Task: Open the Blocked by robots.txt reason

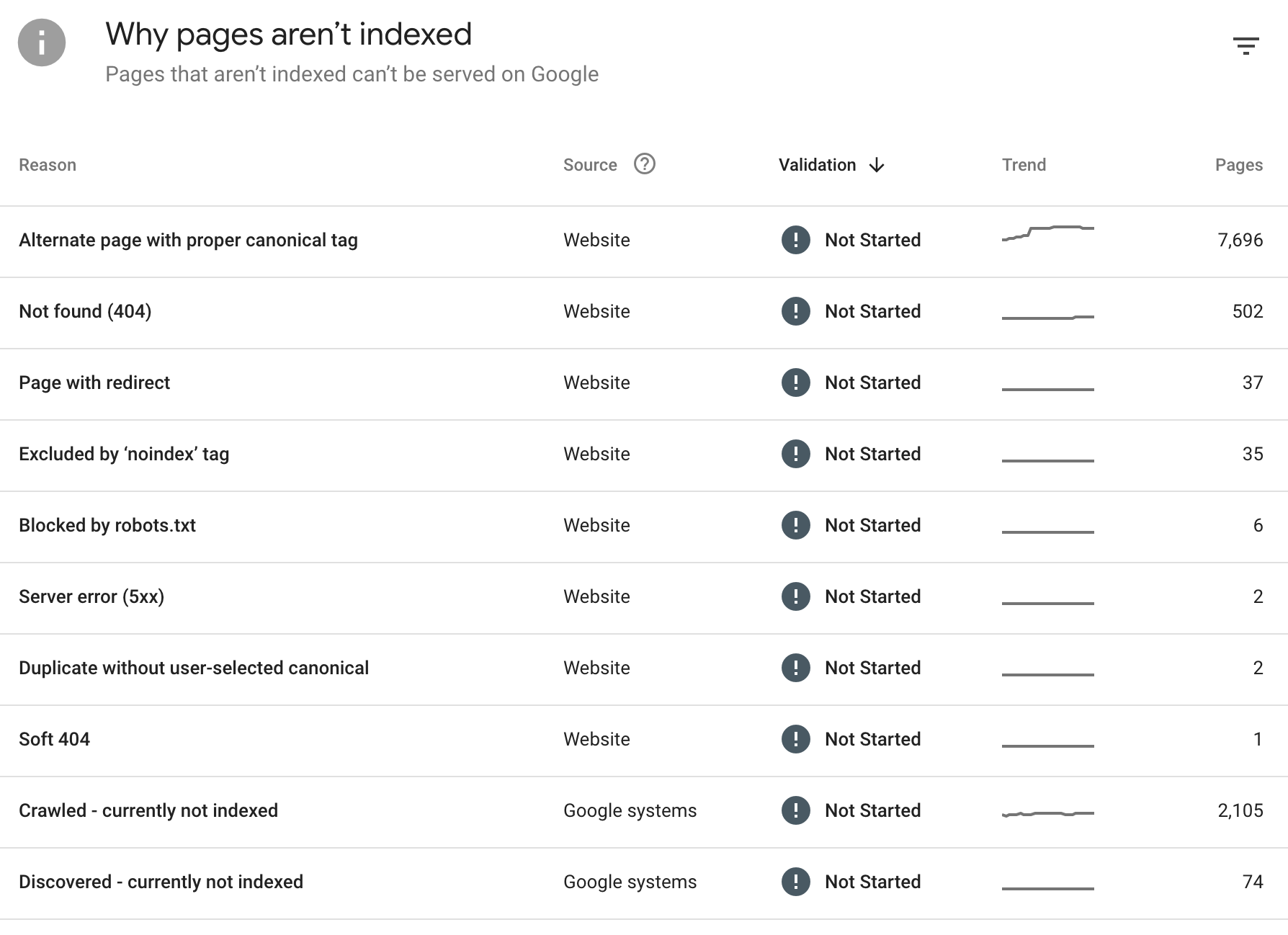Action: click(107, 525)
